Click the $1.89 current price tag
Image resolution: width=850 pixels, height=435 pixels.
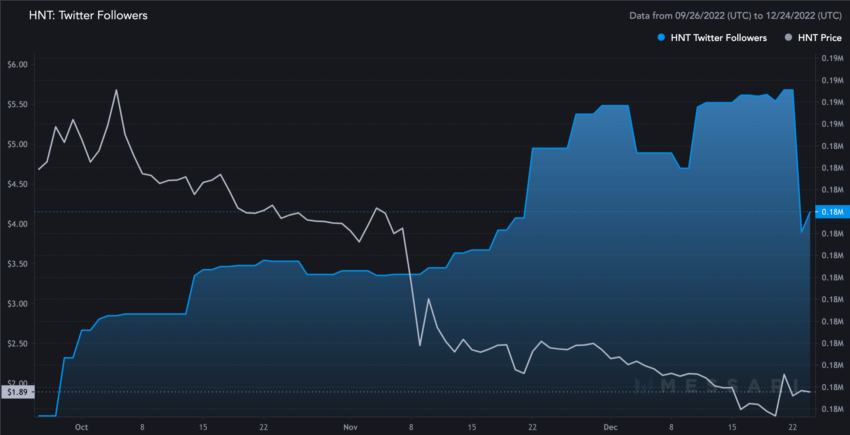pos(17,392)
